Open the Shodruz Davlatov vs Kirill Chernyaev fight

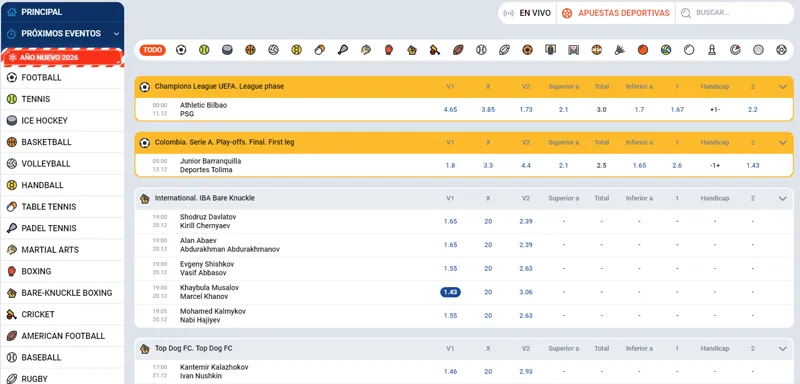tap(208, 221)
